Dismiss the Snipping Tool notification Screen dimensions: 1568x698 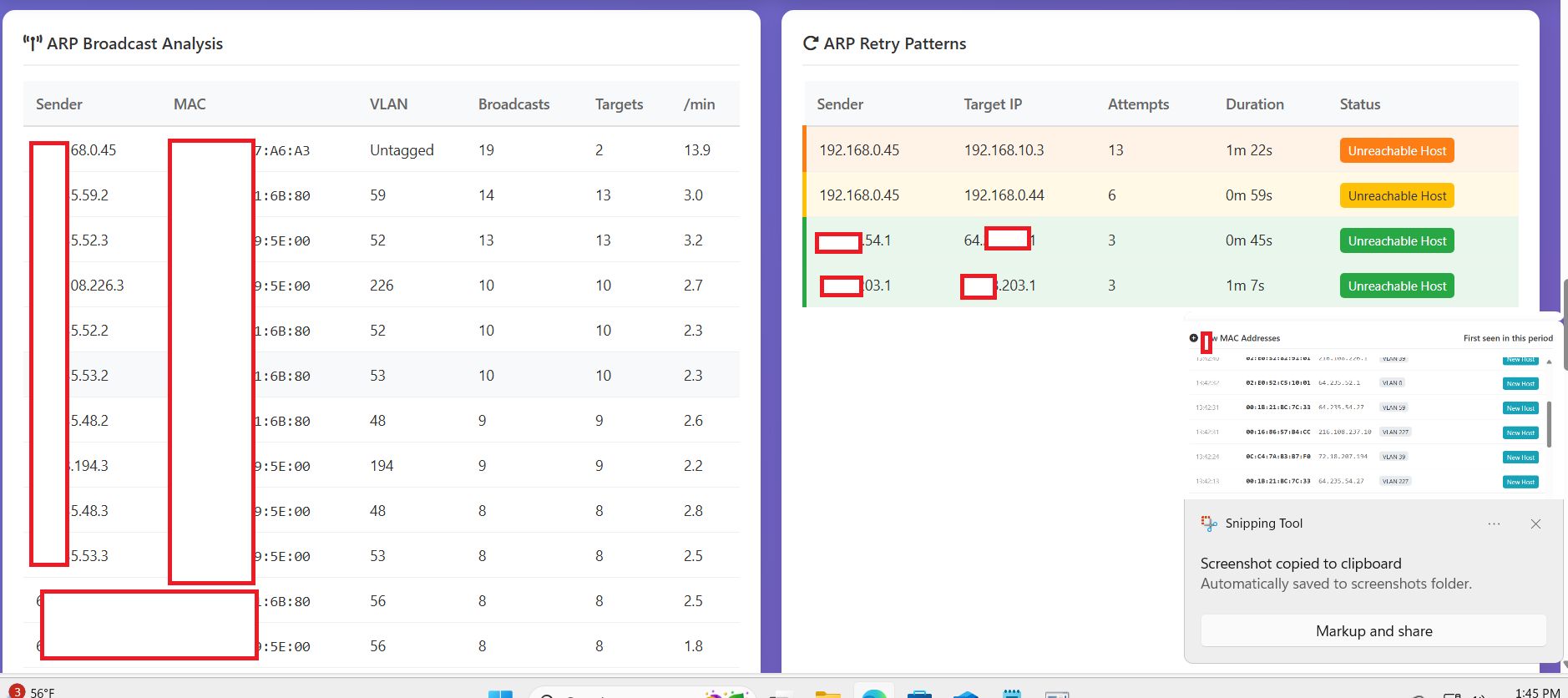pyautogui.click(x=1535, y=524)
